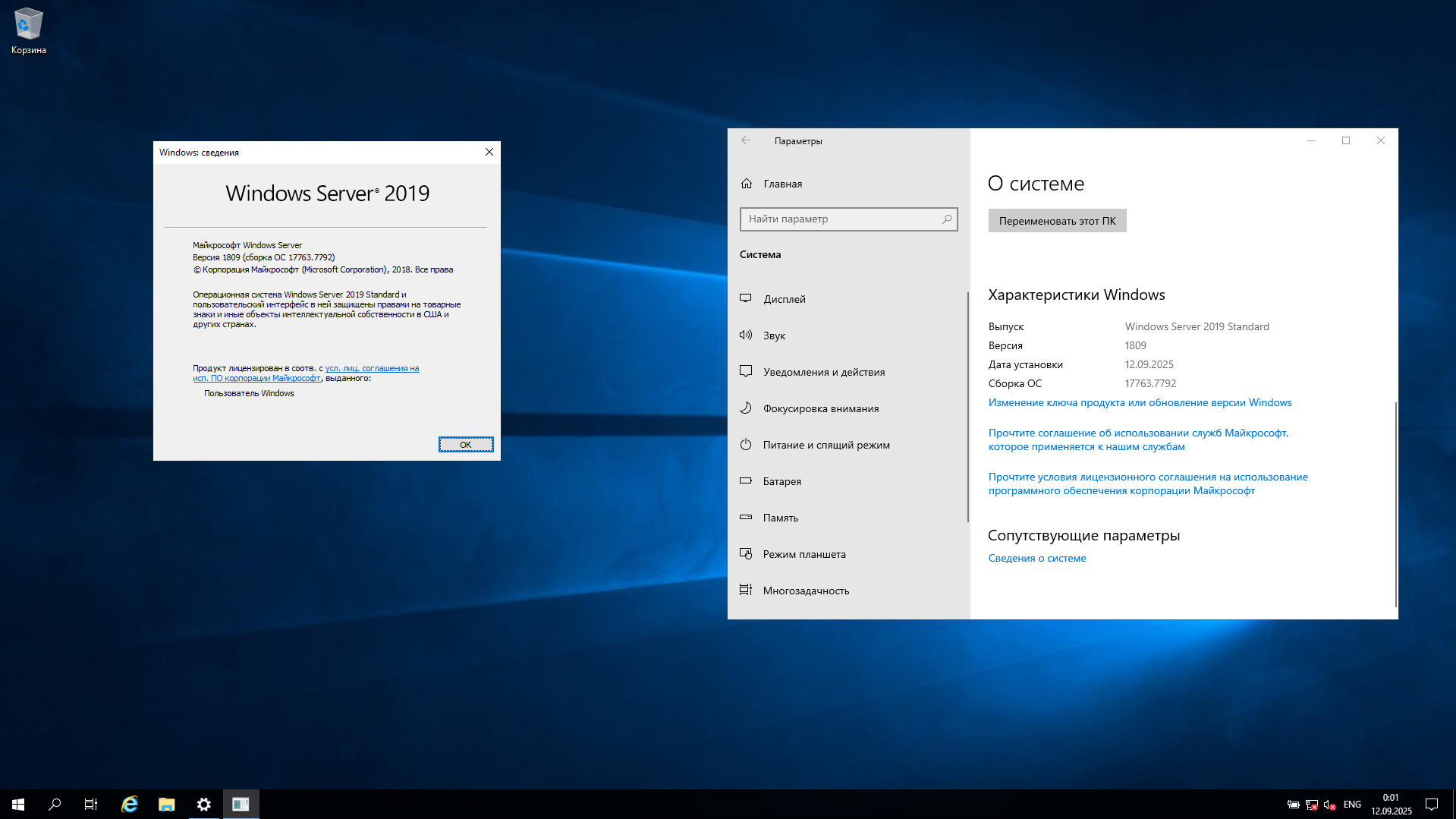Screen dimensions: 1456x819
Task: Select Режим планшета category
Action: coord(847,554)
